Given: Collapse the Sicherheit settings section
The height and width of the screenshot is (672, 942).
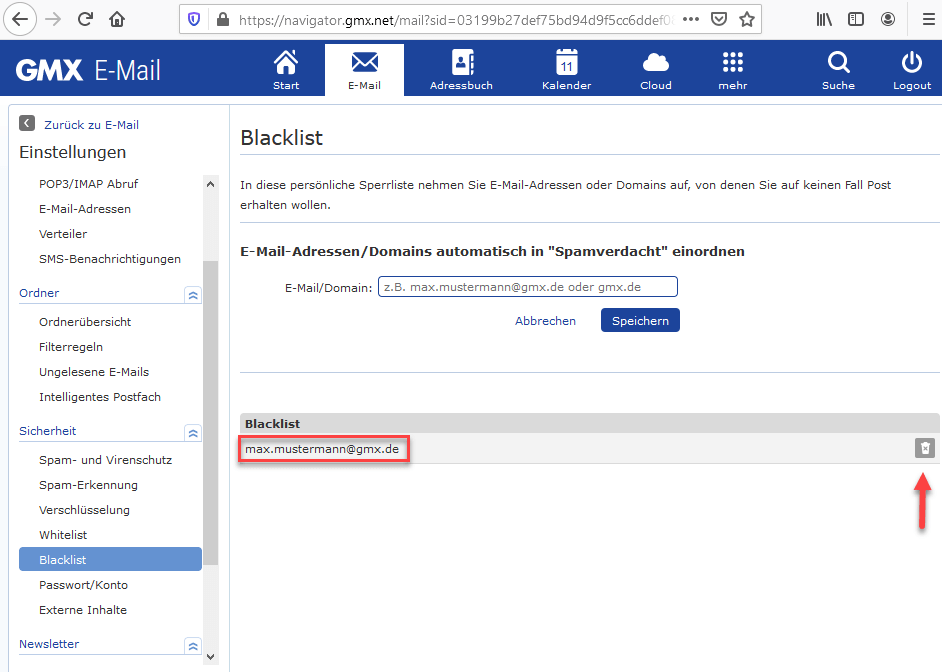Looking at the screenshot, I should click(x=193, y=433).
